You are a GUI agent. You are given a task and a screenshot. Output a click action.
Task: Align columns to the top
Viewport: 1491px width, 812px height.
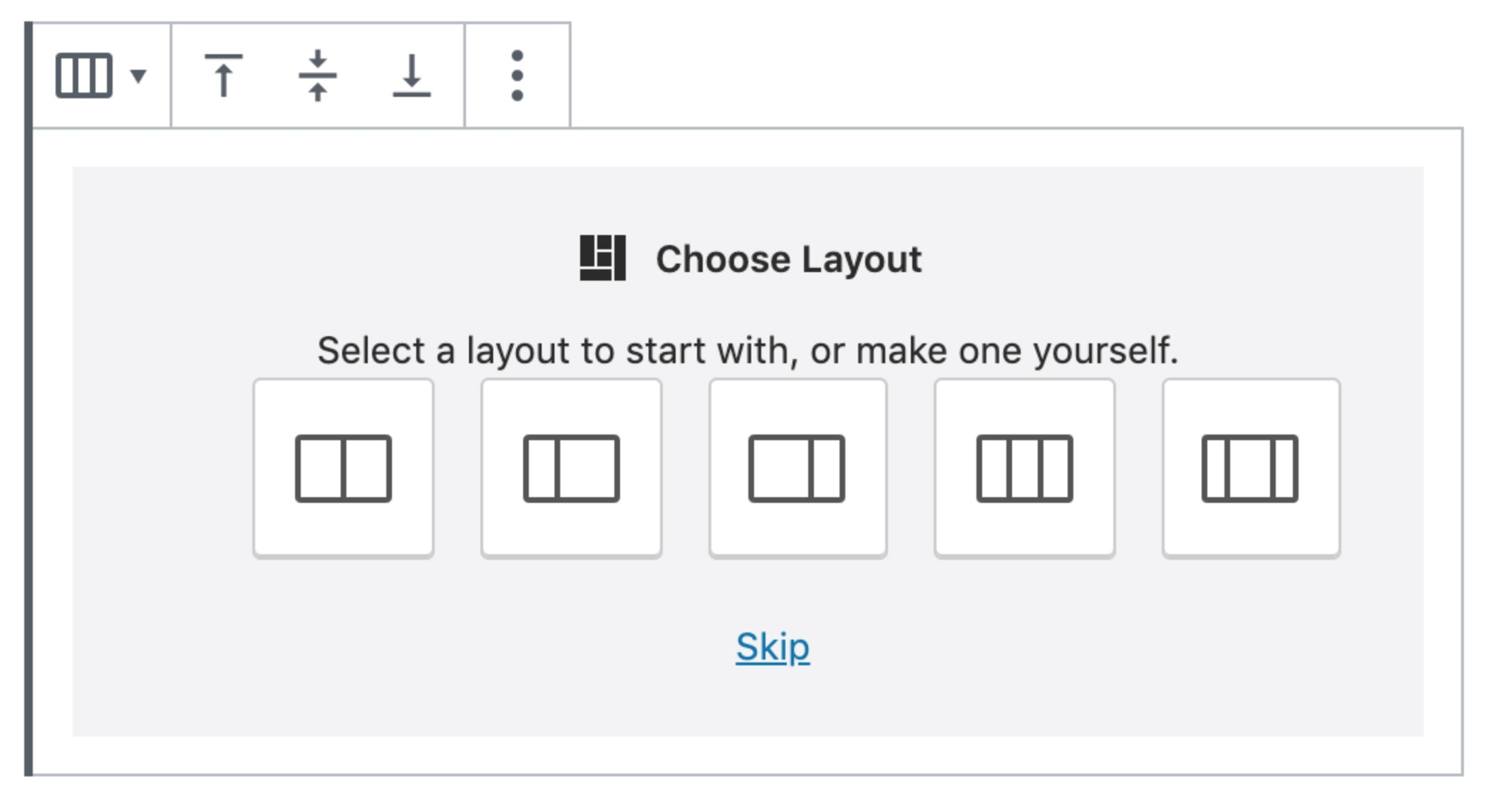(224, 76)
